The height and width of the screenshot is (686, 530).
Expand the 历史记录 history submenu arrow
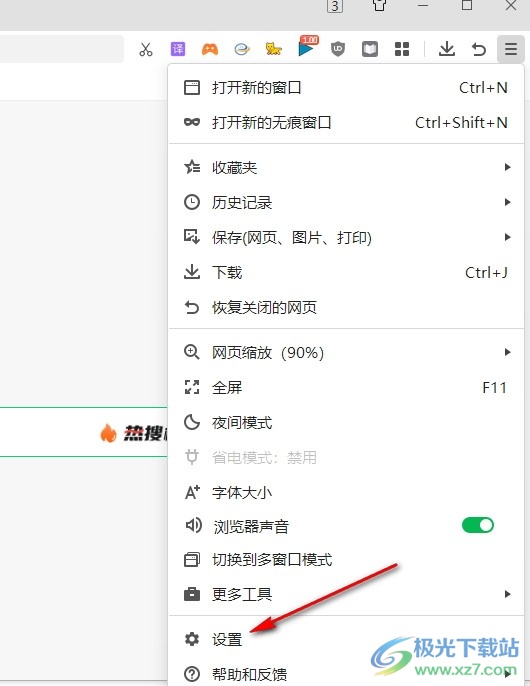pos(507,202)
